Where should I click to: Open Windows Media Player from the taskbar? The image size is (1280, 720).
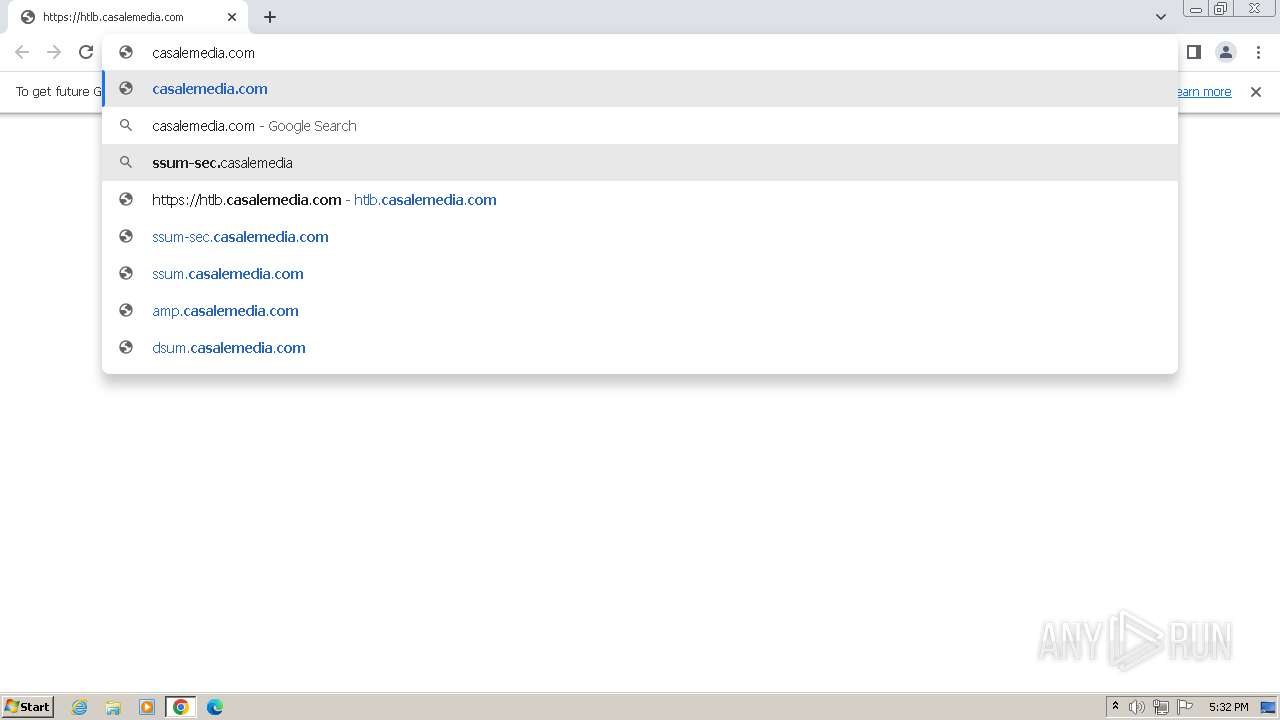coord(147,707)
